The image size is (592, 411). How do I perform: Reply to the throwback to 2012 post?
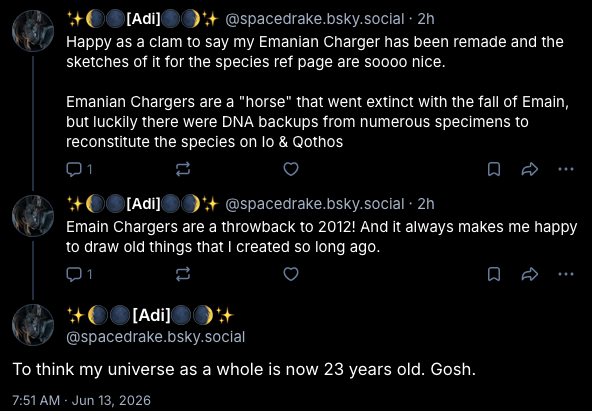(79, 274)
